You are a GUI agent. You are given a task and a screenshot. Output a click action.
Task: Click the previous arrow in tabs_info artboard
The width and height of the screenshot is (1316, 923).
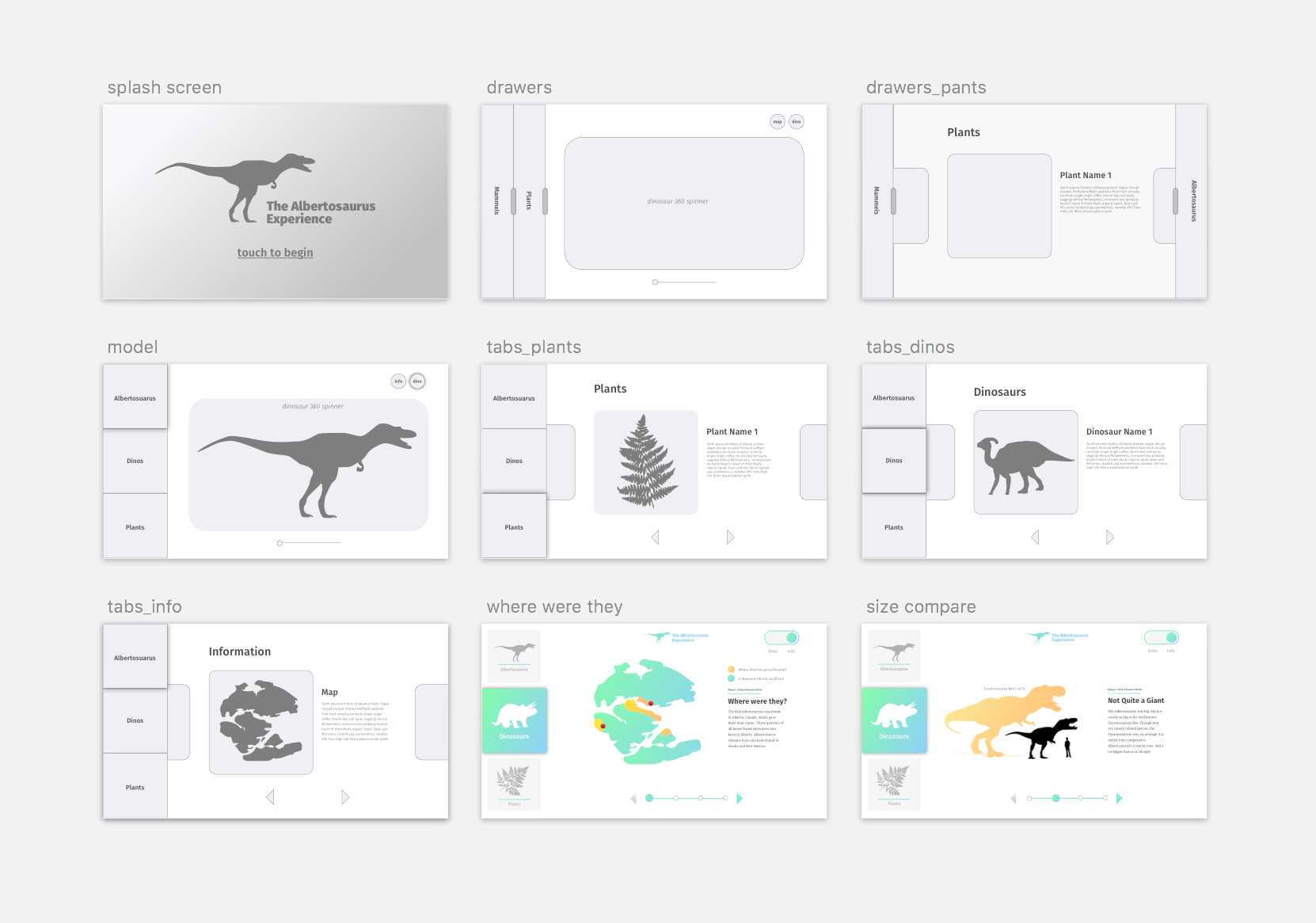pyautogui.click(x=270, y=797)
